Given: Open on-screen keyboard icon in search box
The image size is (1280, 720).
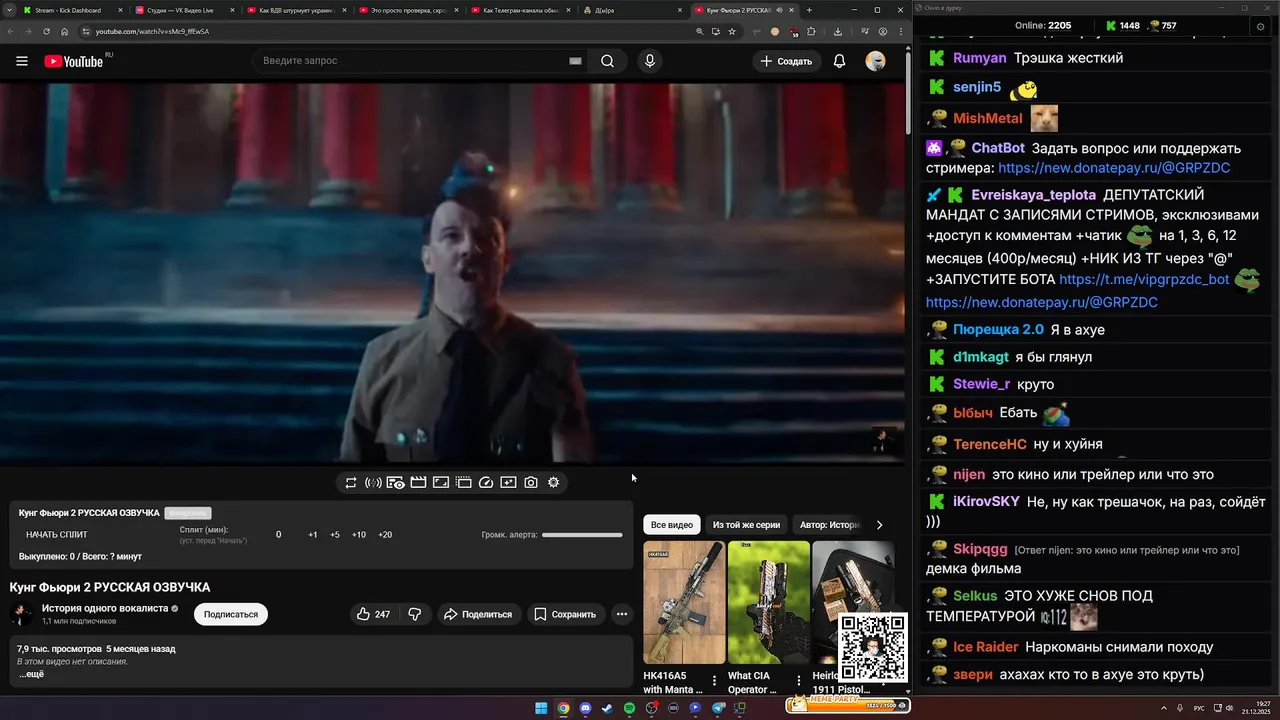Looking at the screenshot, I should (575, 61).
